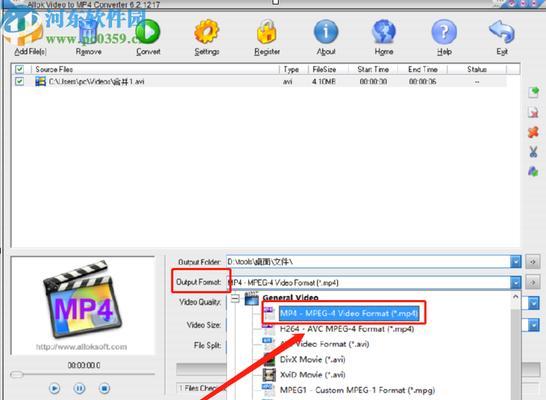546x400 pixels.
Task: Click the green-blue icon below the scissors
Action: 533,171
